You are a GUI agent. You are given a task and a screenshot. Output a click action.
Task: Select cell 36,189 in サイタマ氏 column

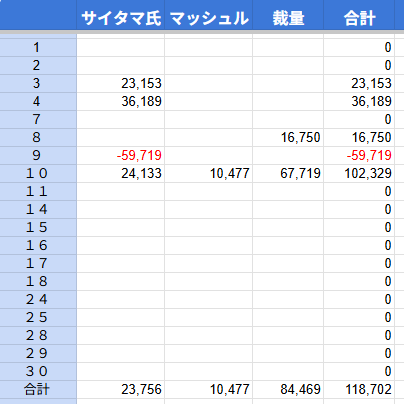[121, 101]
